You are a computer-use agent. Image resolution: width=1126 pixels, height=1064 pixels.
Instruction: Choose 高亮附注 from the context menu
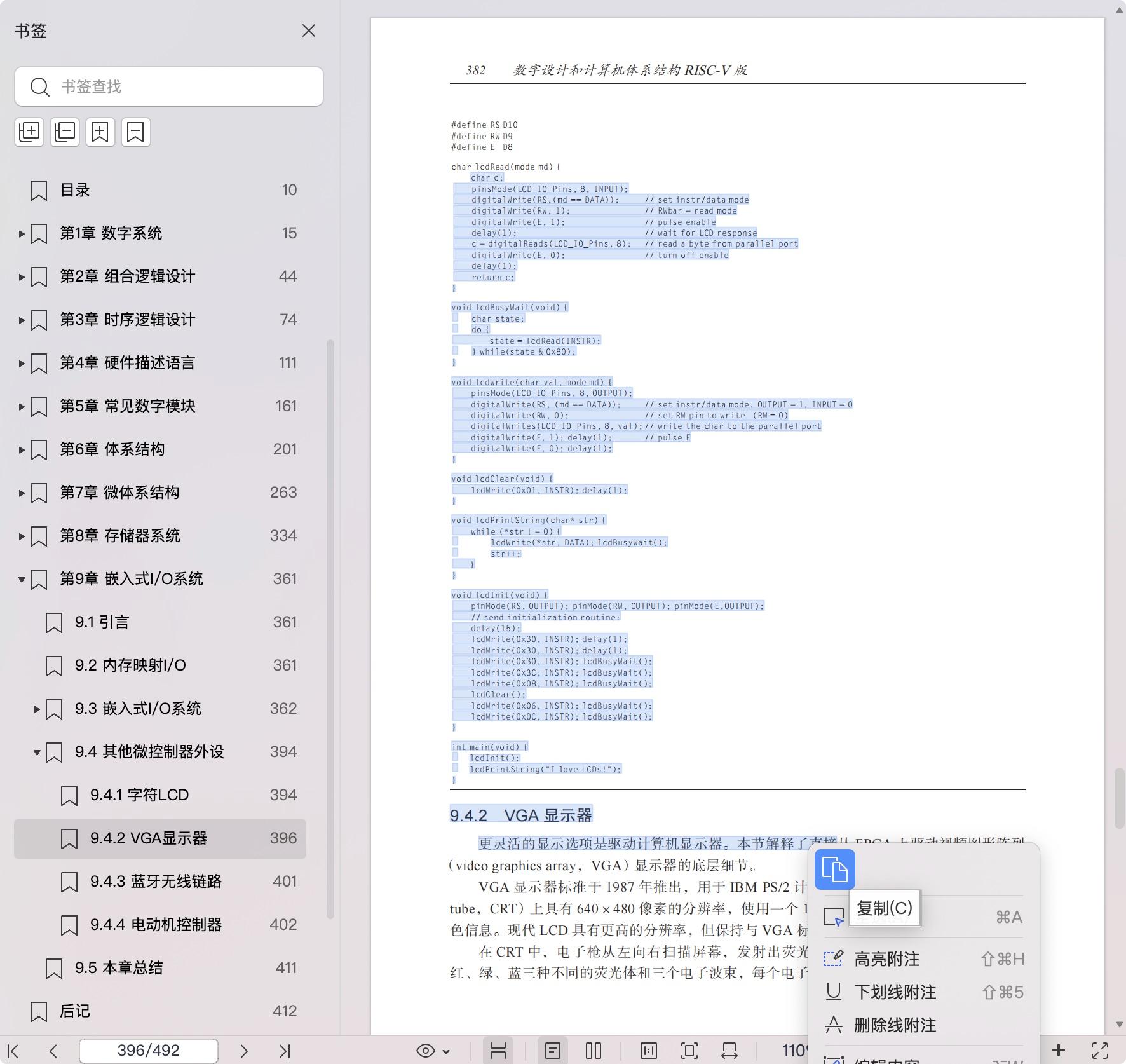886,959
